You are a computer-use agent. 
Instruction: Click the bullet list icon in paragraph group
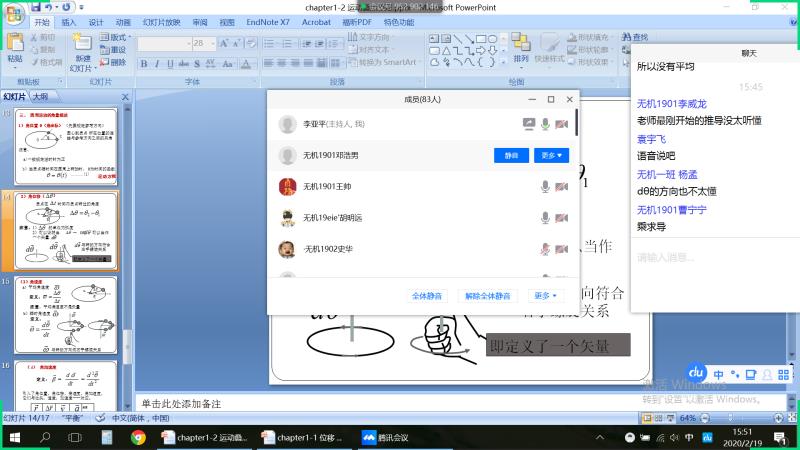click(269, 43)
